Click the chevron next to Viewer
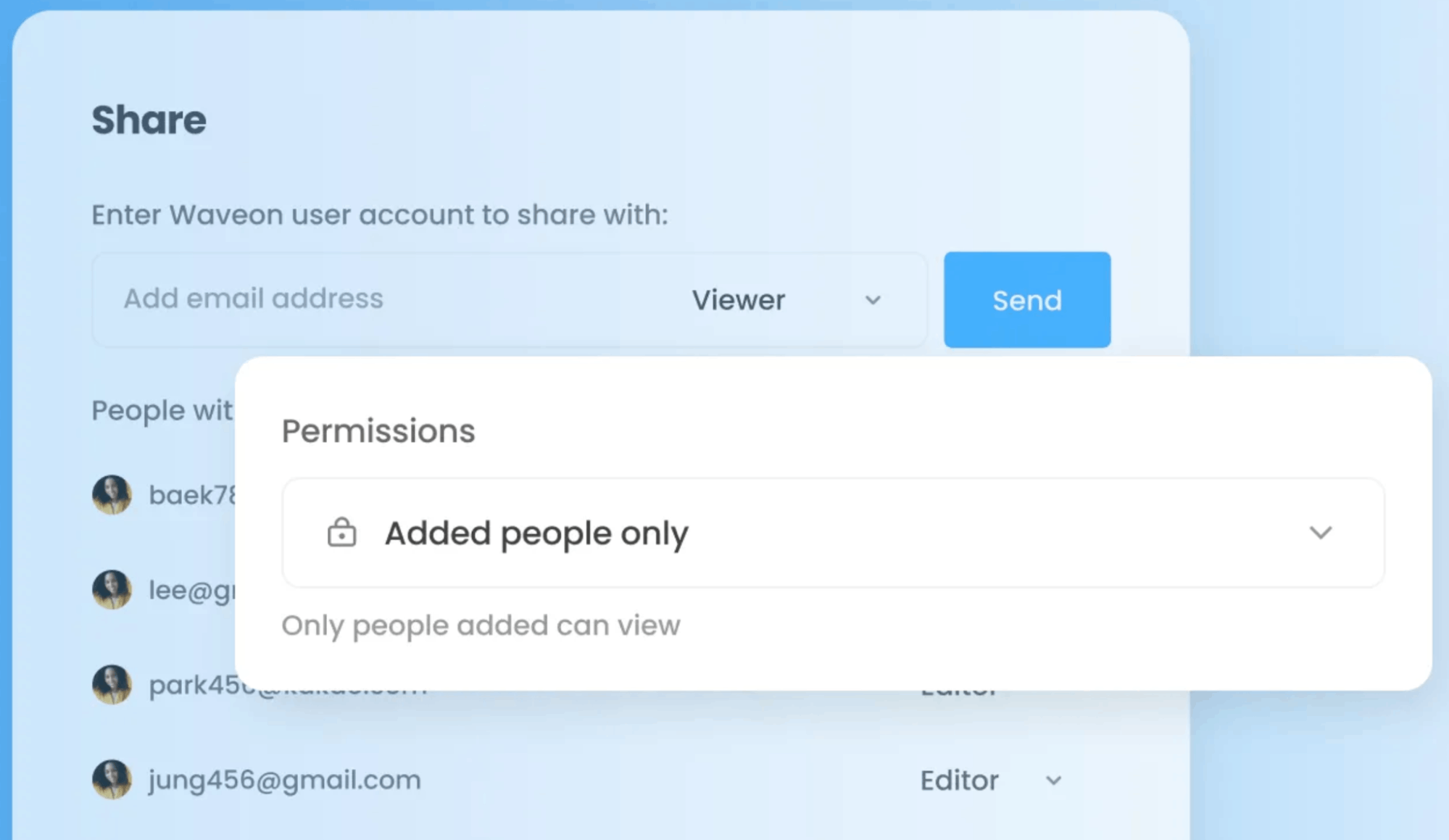Viewport: 1449px width, 840px height. click(873, 300)
